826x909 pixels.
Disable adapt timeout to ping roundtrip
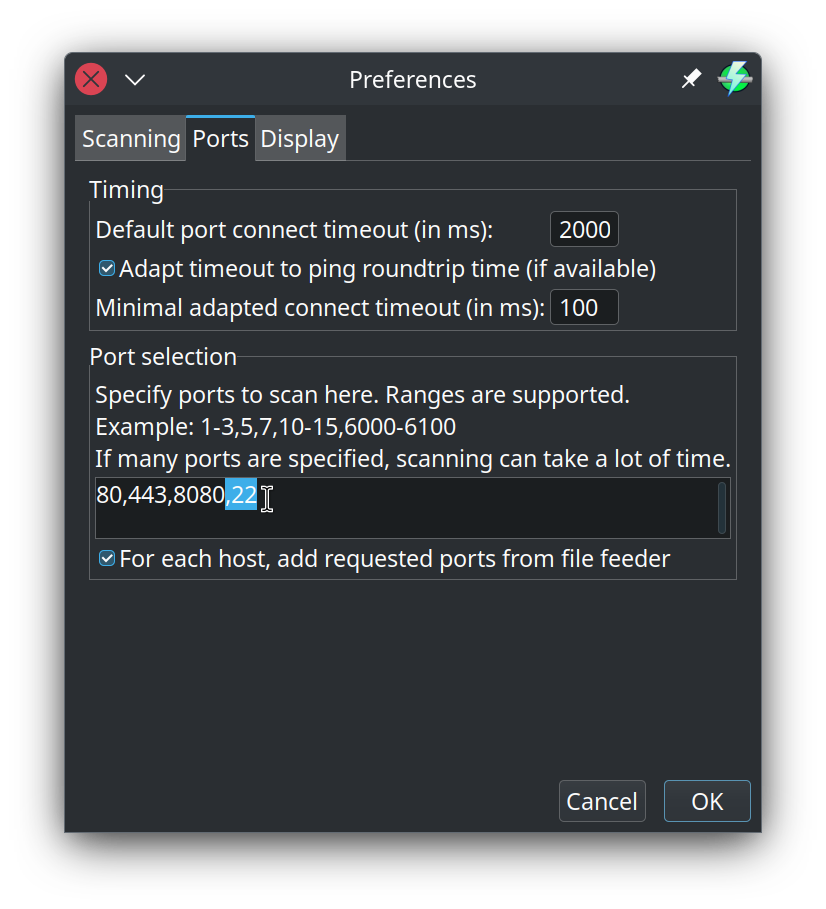click(107, 269)
